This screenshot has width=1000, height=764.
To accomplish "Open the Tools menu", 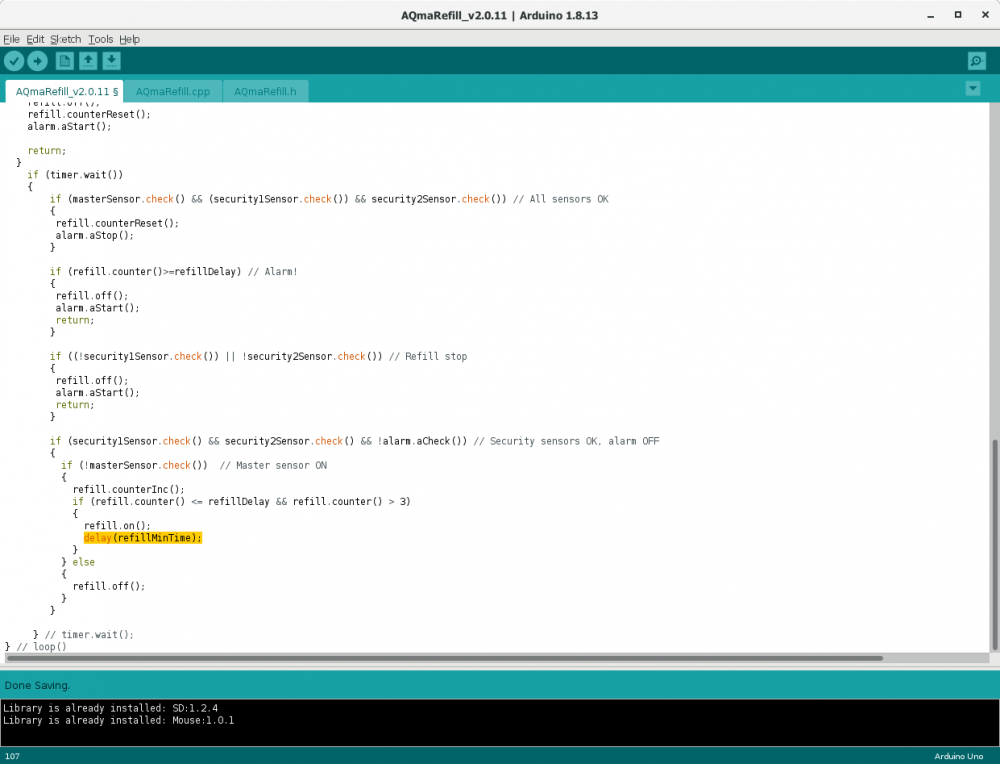I will point(100,39).
